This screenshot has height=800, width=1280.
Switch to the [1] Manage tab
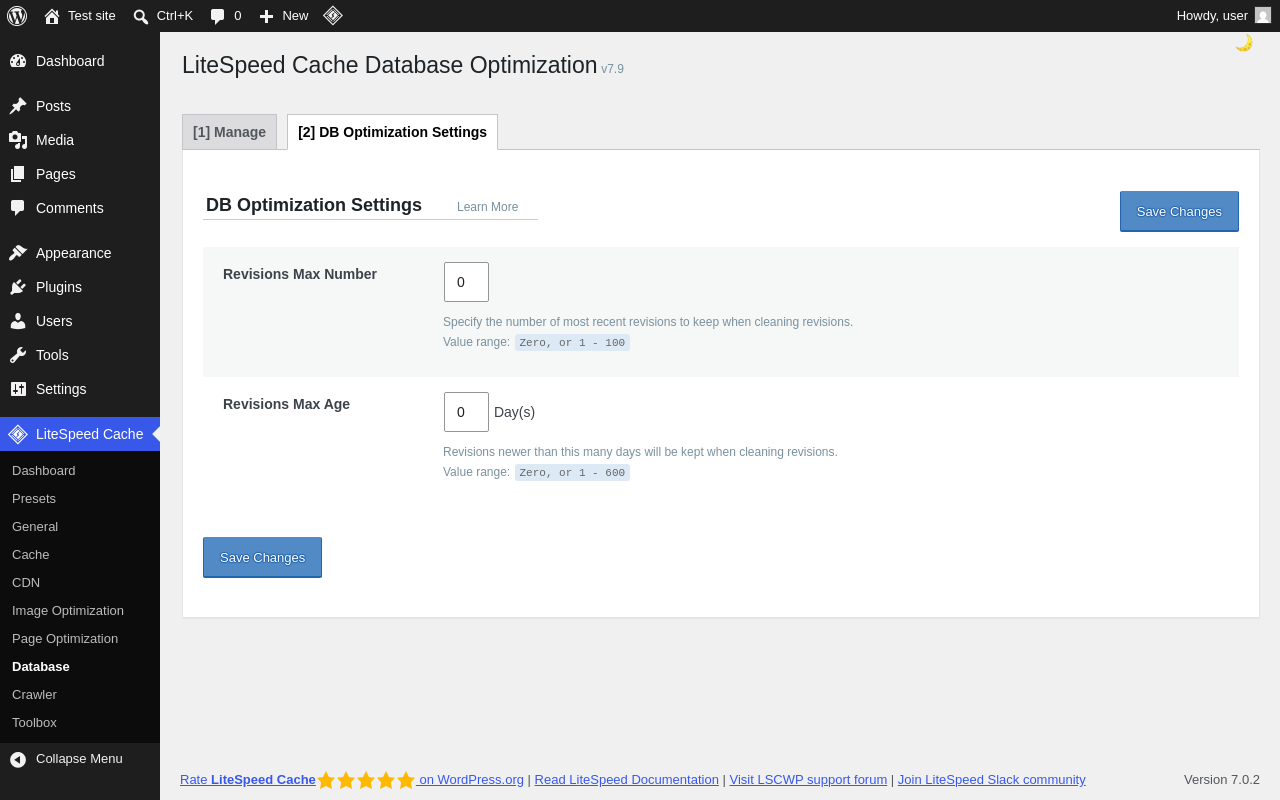(x=229, y=132)
